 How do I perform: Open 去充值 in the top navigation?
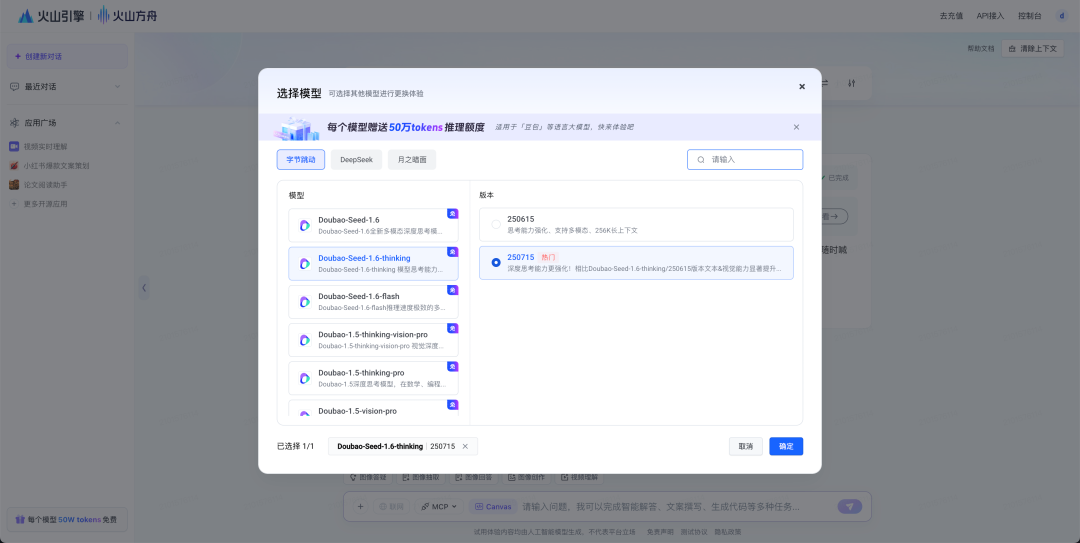coord(951,16)
